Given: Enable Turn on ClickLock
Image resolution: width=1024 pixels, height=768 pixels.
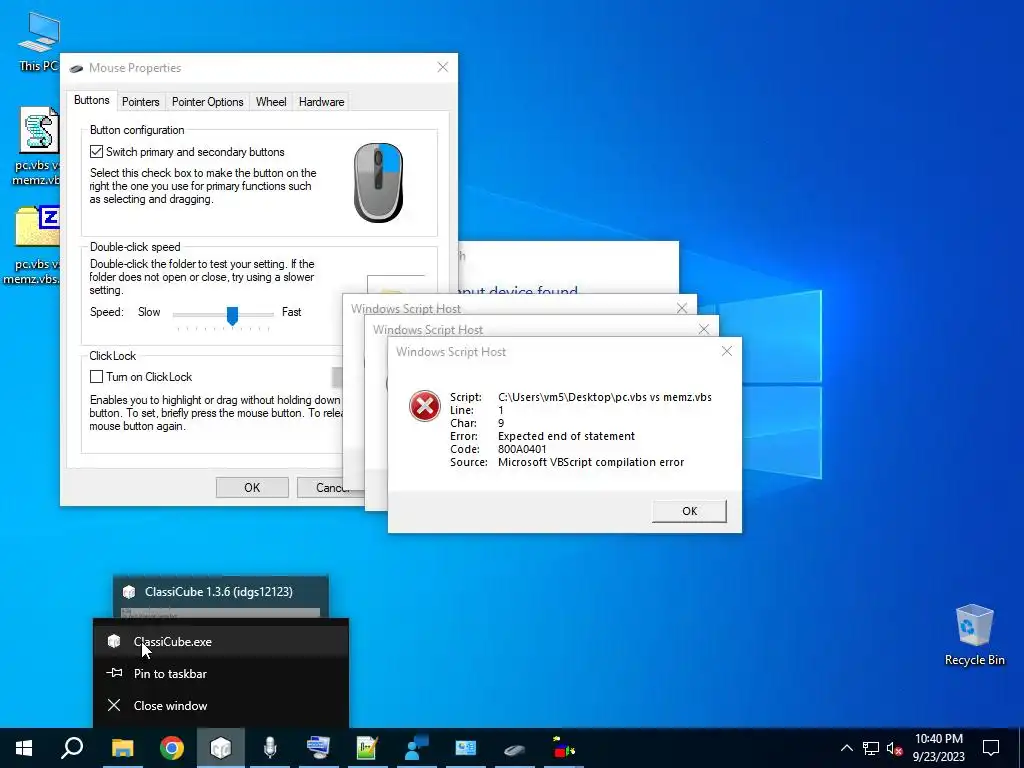Looking at the screenshot, I should point(97,377).
